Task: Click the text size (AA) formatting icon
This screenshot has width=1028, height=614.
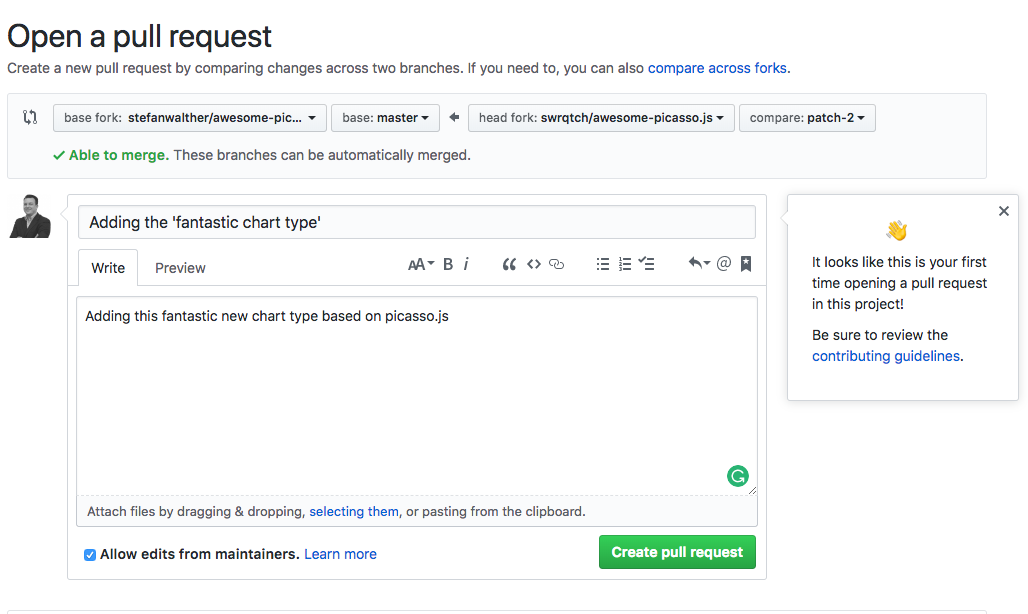Action: point(420,264)
